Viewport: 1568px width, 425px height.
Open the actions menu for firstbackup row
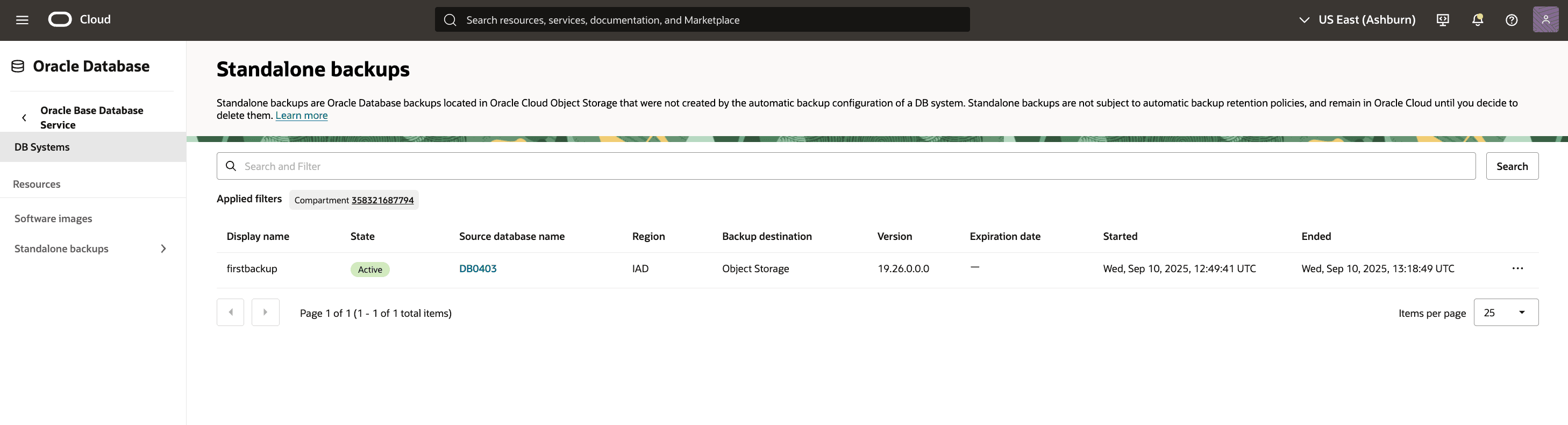click(1517, 268)
